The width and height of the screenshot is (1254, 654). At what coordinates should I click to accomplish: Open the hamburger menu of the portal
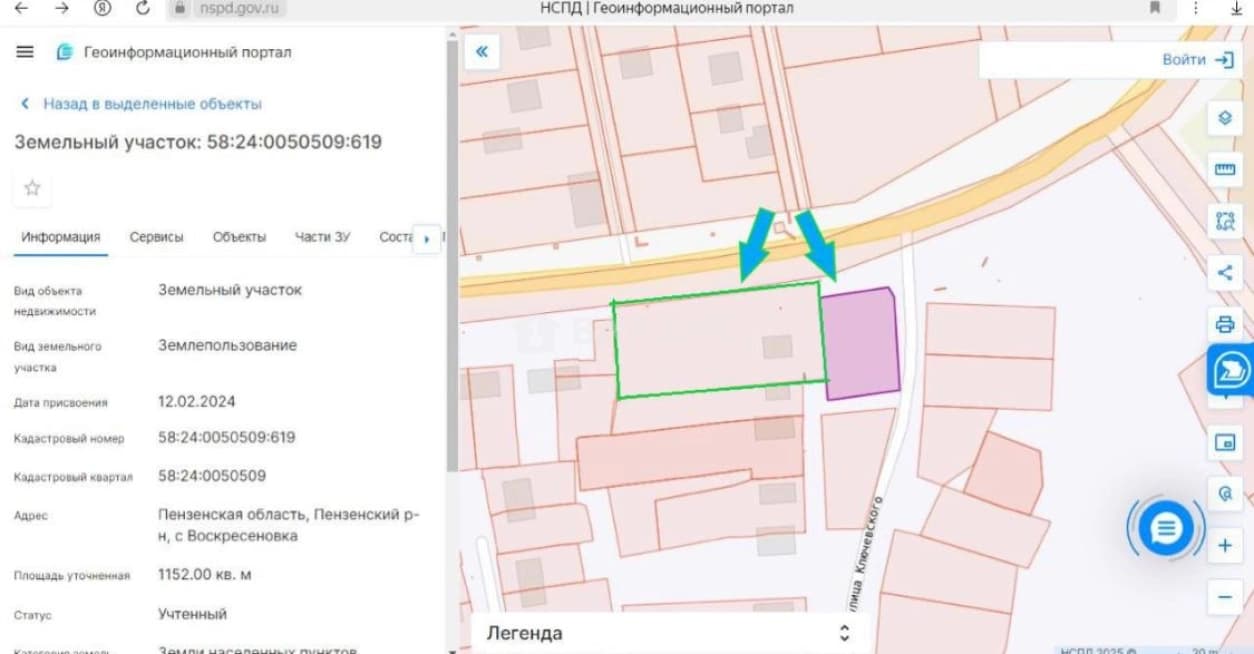click(x=25, y=52)
